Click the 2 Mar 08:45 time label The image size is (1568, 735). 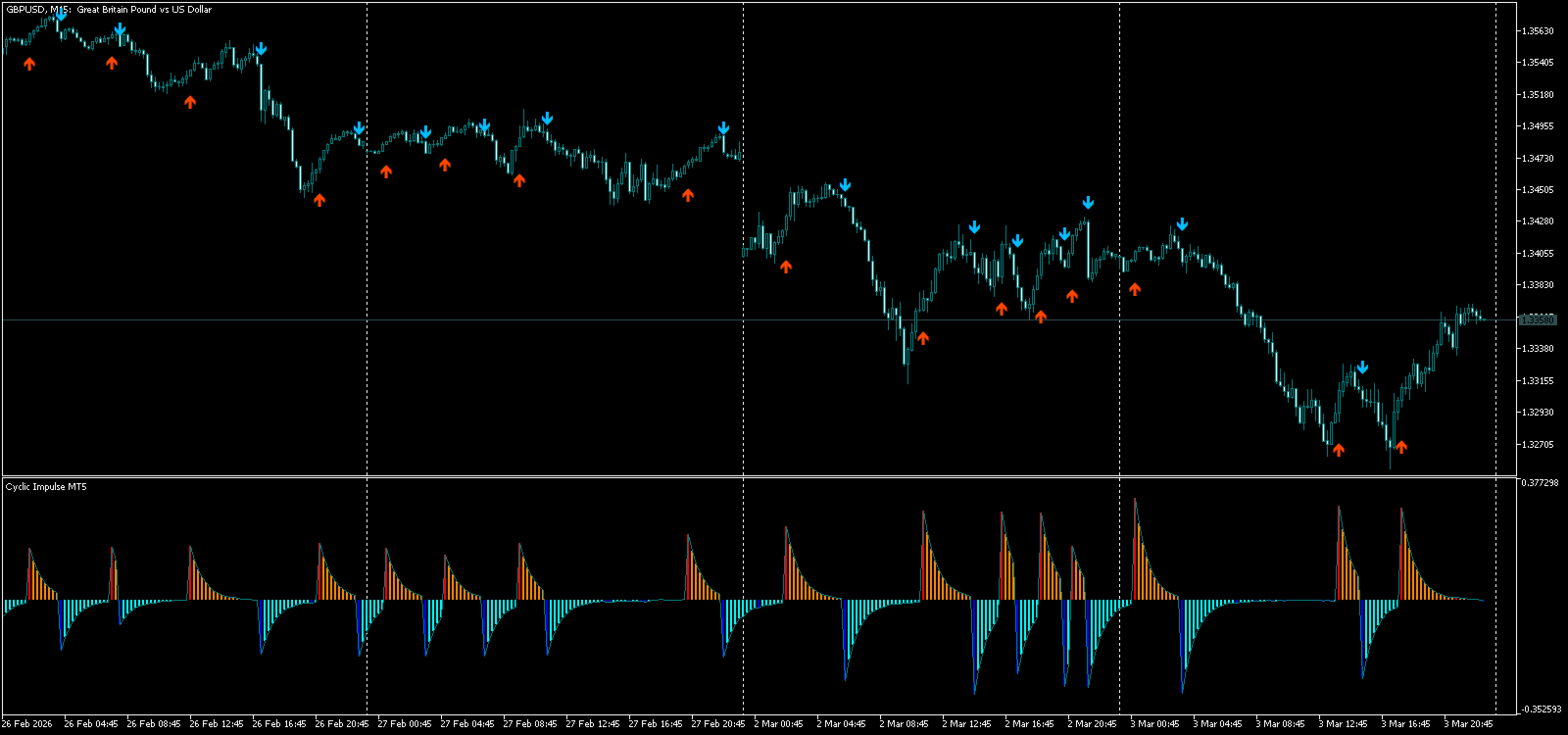point(904,724)
